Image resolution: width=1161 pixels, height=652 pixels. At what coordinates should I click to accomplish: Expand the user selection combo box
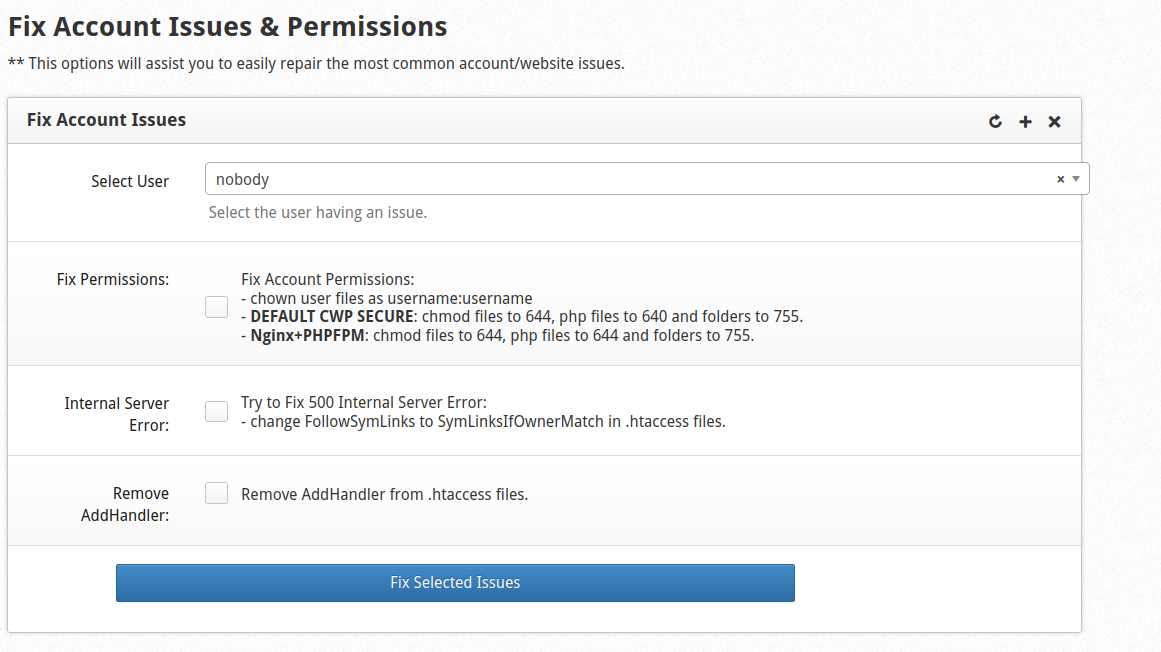click(1076, 178)
